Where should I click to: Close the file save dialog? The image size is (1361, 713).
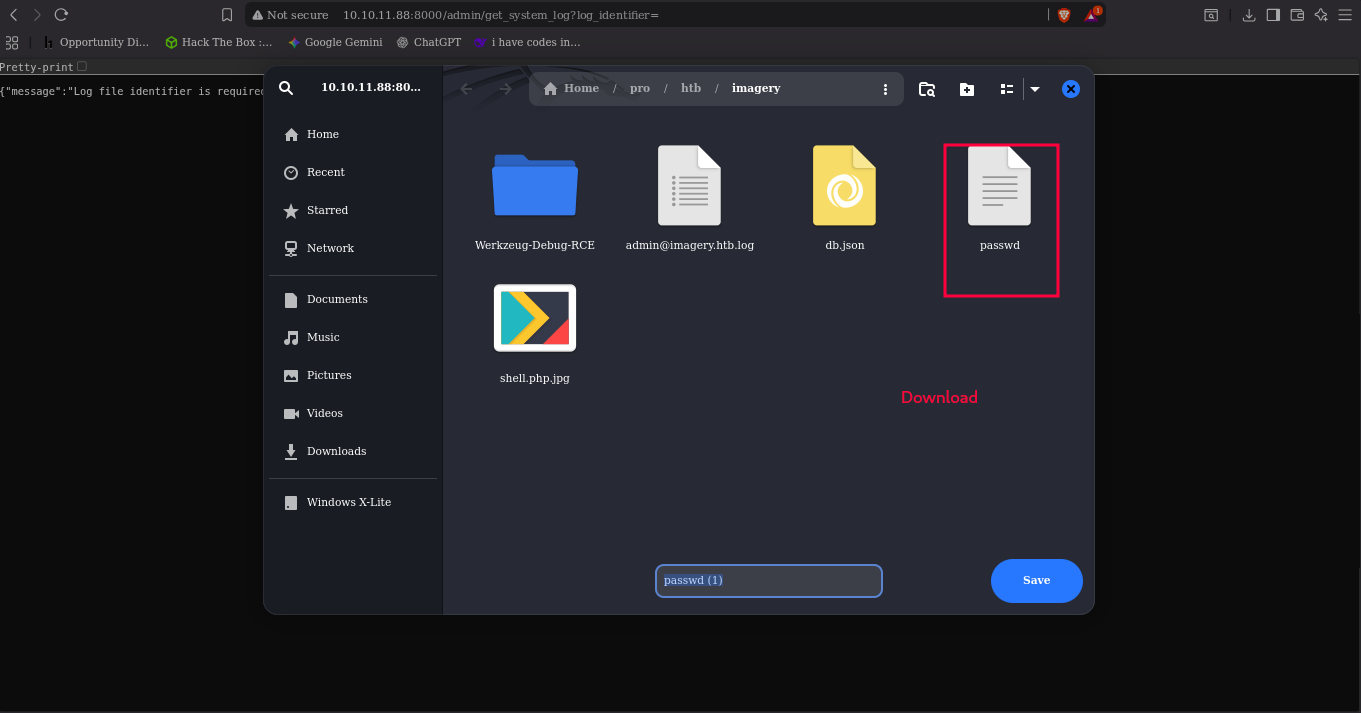(x=1070, y=89)
